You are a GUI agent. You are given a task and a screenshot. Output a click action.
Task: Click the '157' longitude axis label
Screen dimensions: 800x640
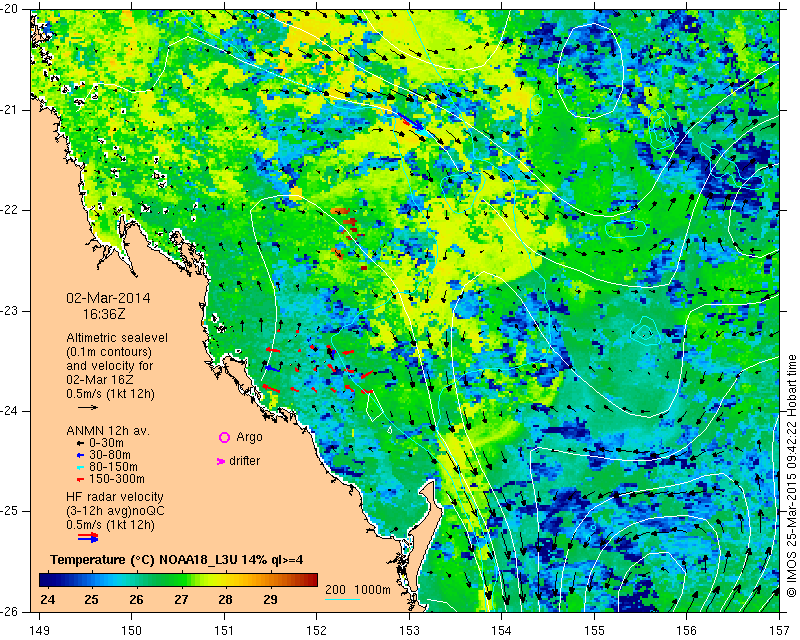(x=779, y=631)
